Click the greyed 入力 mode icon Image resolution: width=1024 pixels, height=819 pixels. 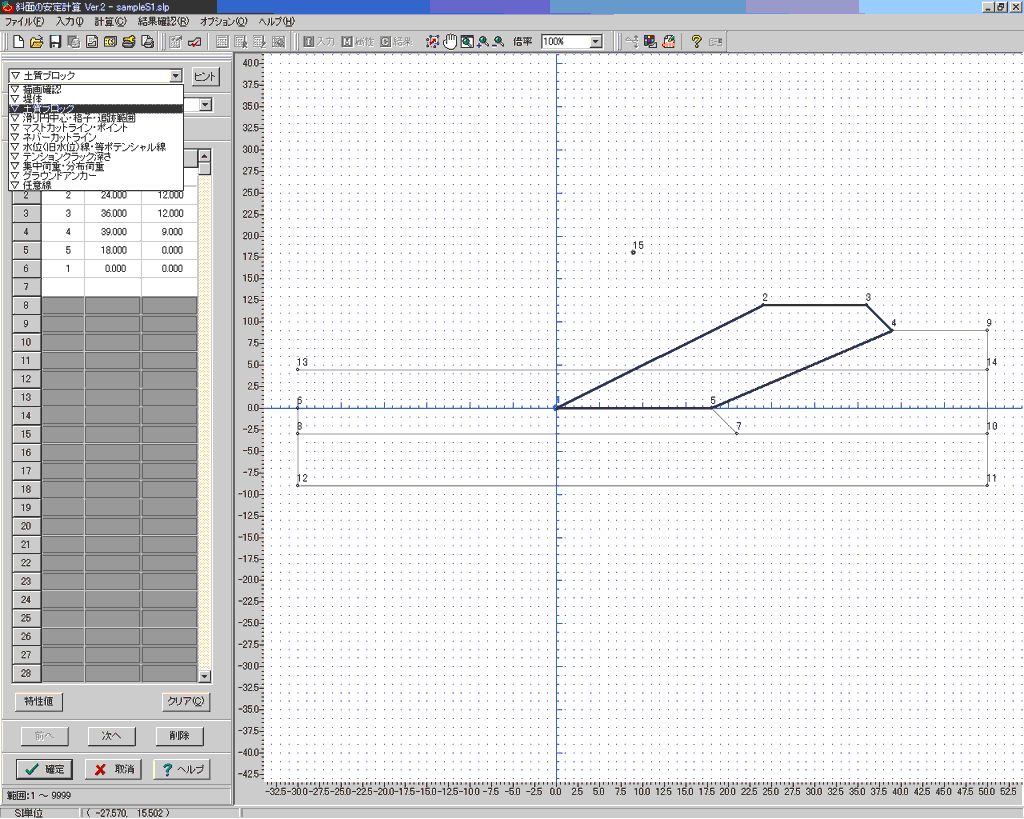point(319,42)
